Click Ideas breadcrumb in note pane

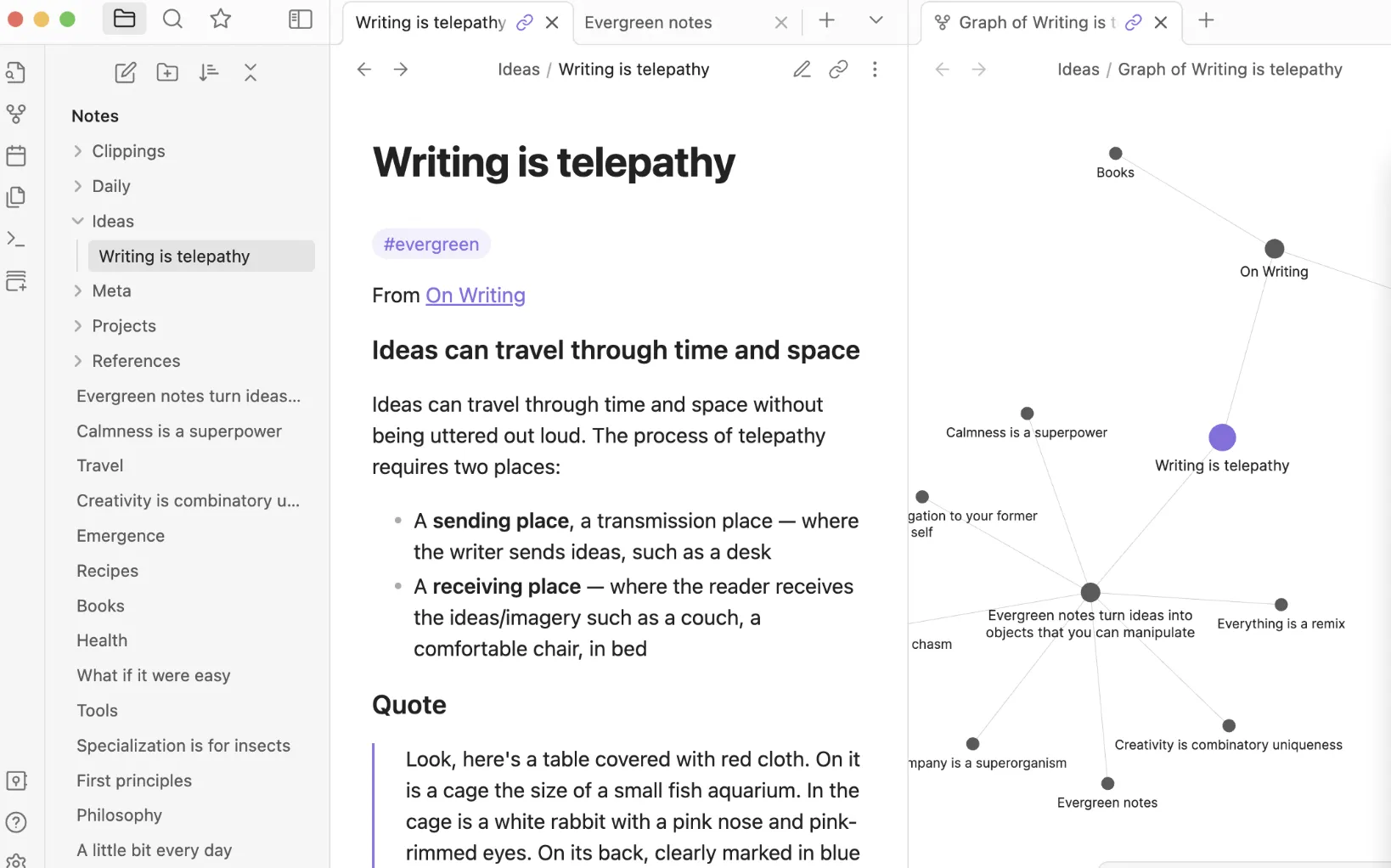point(519,70)
